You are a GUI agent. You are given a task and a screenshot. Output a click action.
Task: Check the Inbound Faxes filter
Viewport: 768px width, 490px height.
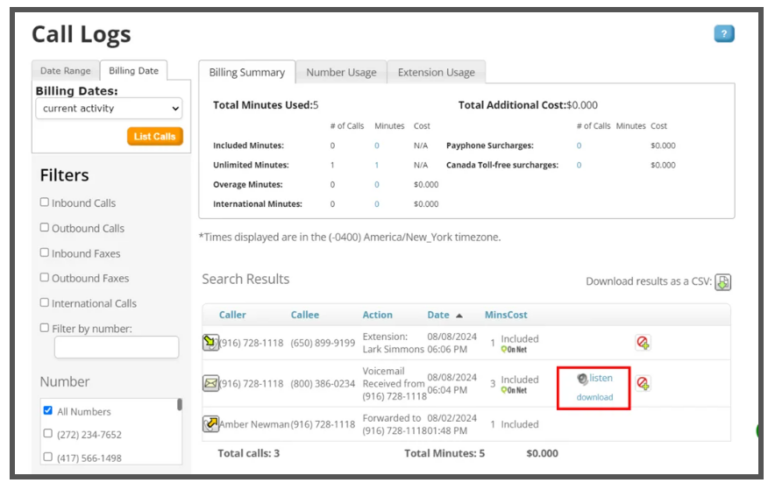click(x=45, y=252)
